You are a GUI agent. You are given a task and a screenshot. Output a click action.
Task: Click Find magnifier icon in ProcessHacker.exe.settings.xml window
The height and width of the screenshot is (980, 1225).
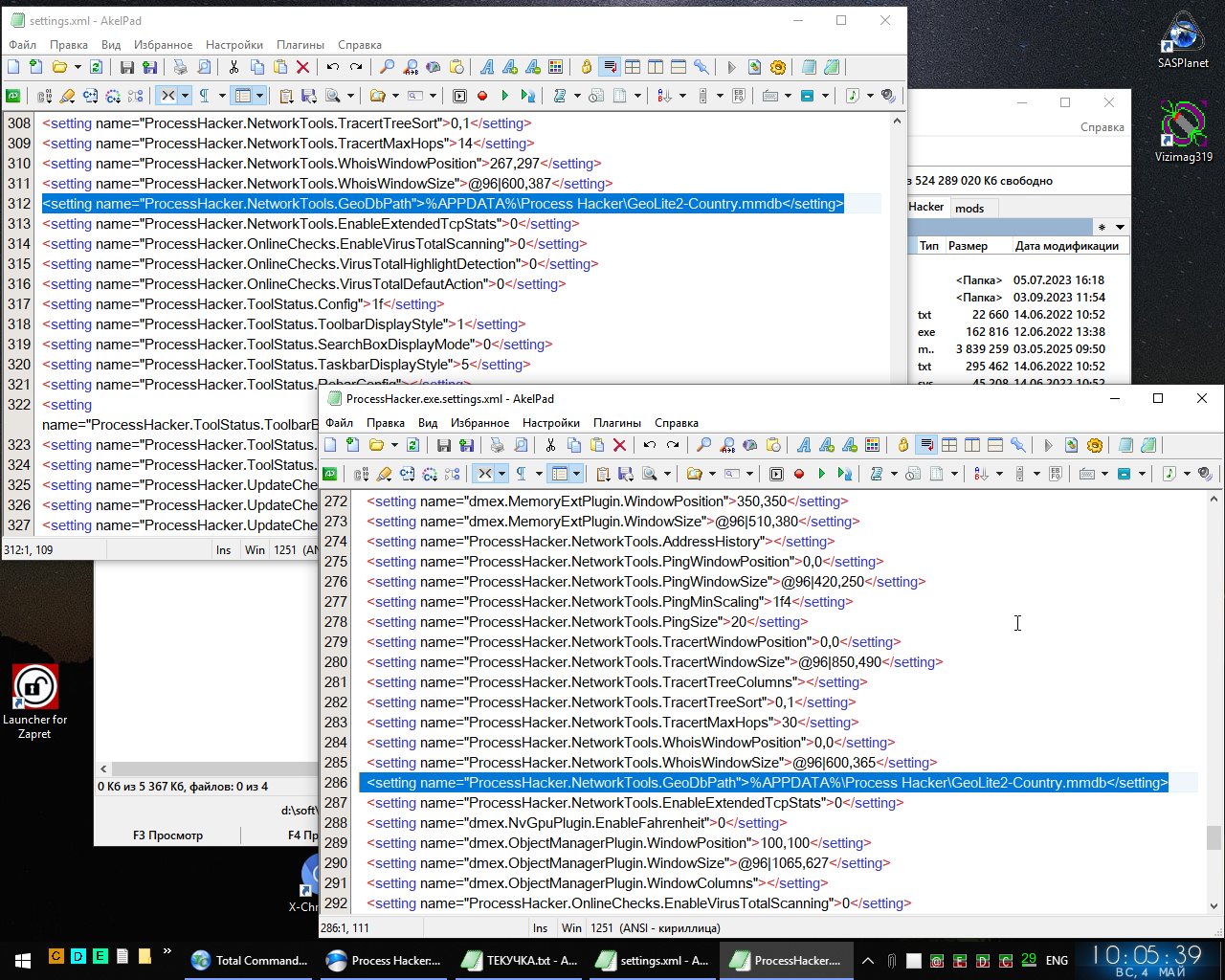point(704,445)
